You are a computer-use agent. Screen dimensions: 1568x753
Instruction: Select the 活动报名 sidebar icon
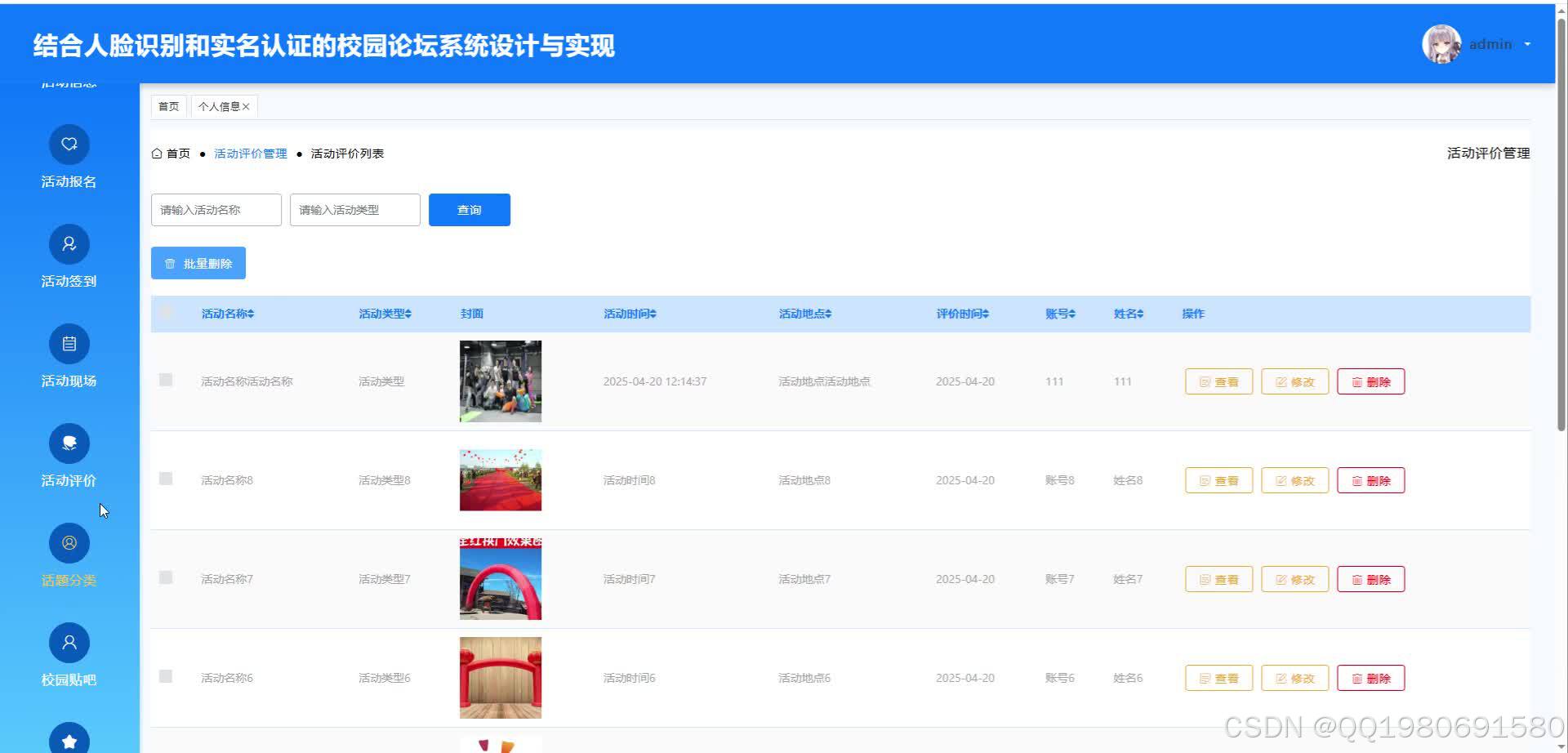(x=69, y=144)
